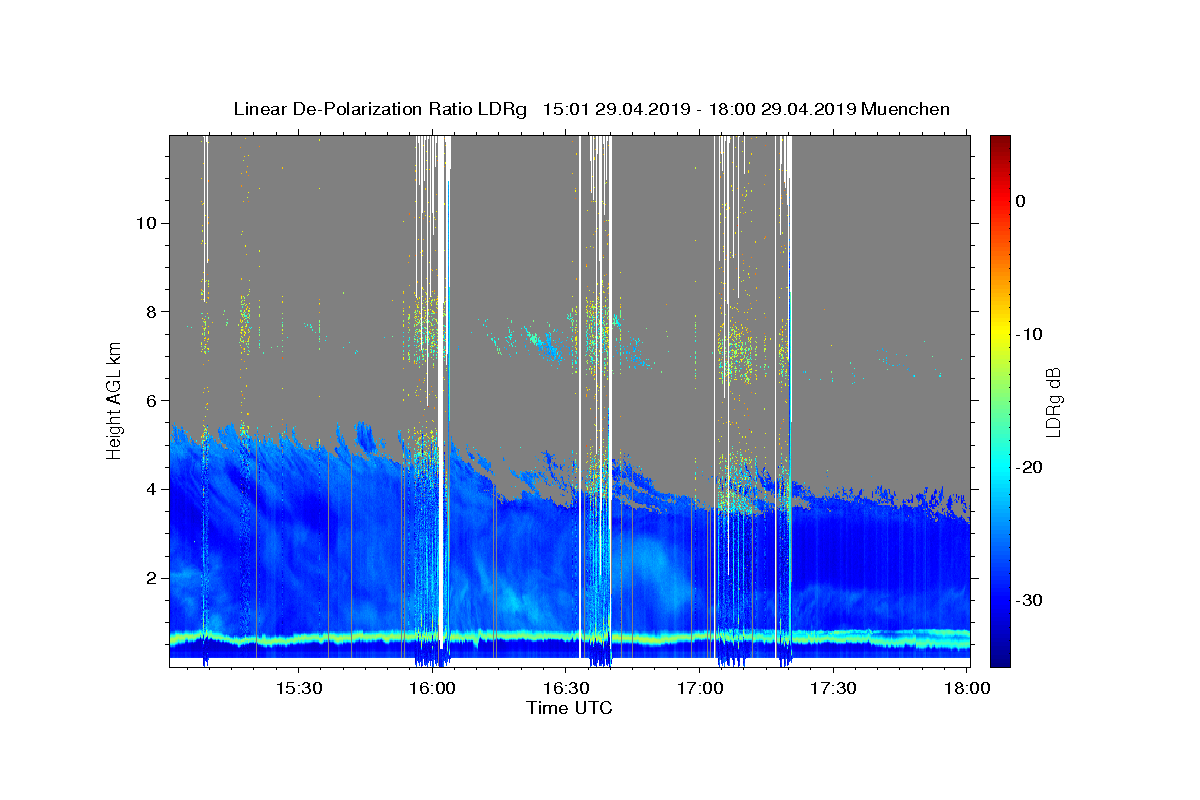Image resolution: width=1200 pixels, height=800 pixels.
Task: Click the 17:30 time tick label
Action: [833, 688]
